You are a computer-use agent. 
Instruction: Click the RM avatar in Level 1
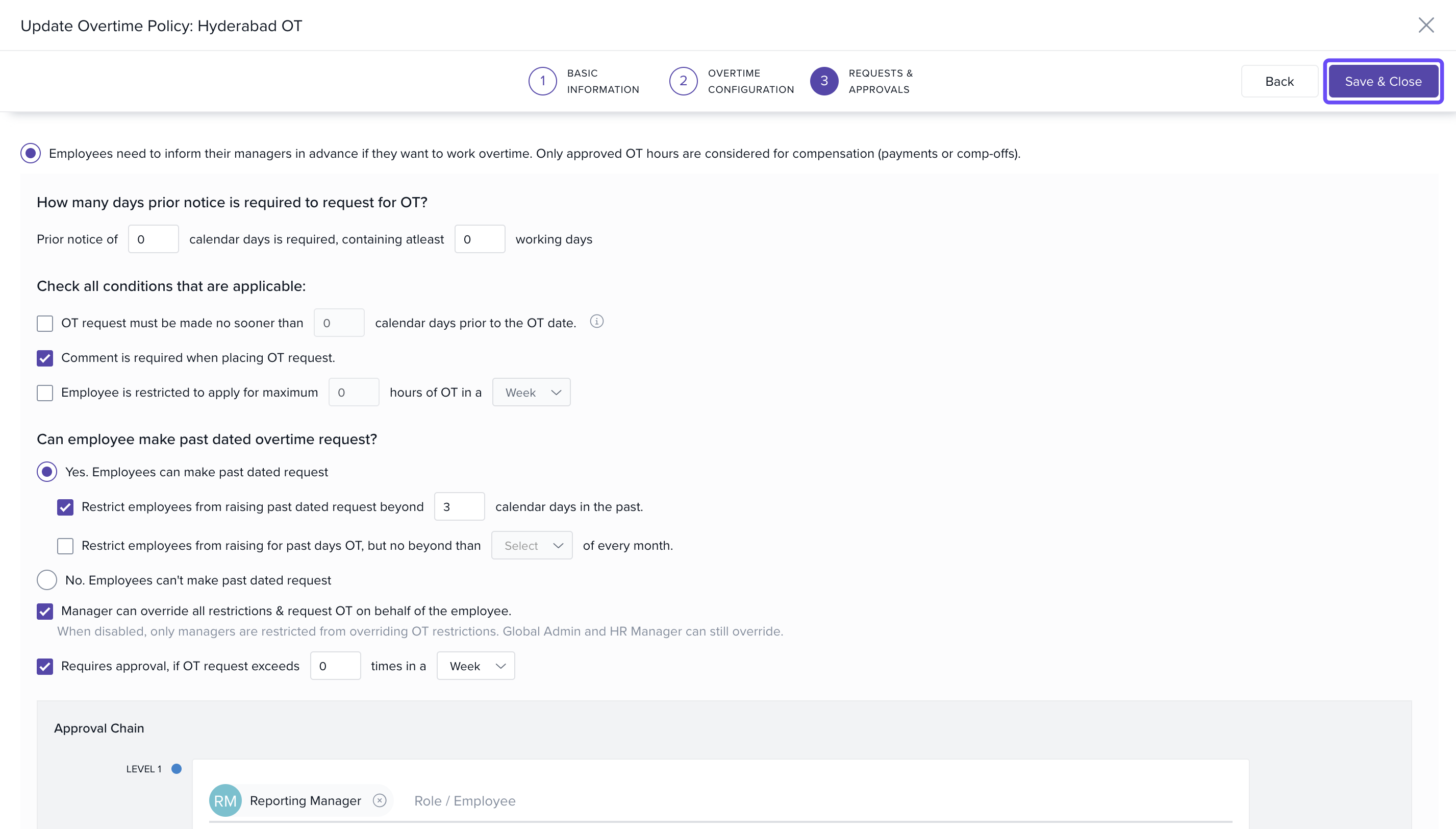tap(225, 800)
